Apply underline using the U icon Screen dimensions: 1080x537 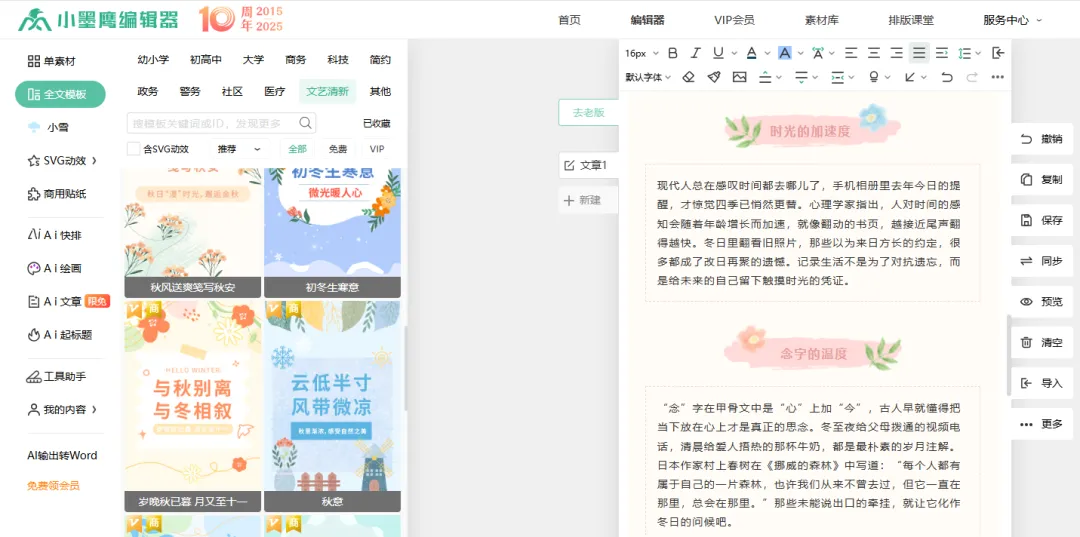(718, 53)
